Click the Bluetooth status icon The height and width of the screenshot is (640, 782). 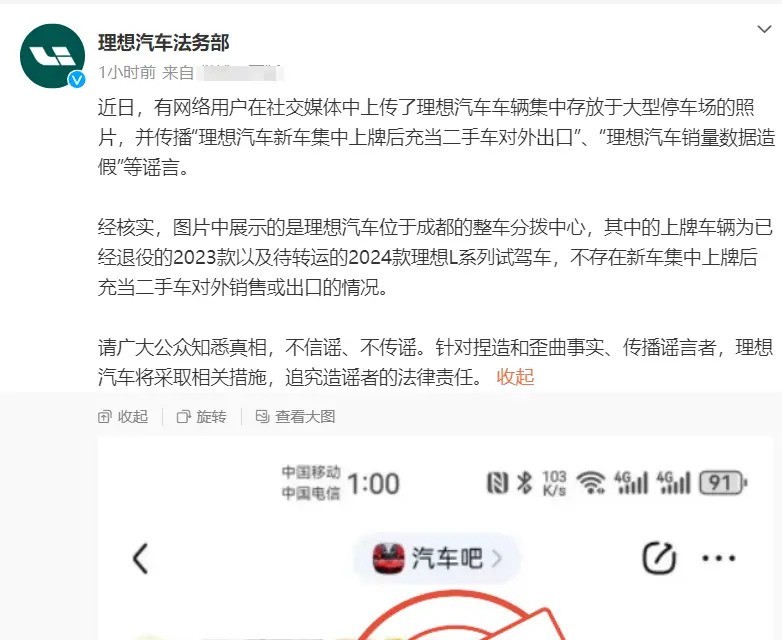(524, 483)
